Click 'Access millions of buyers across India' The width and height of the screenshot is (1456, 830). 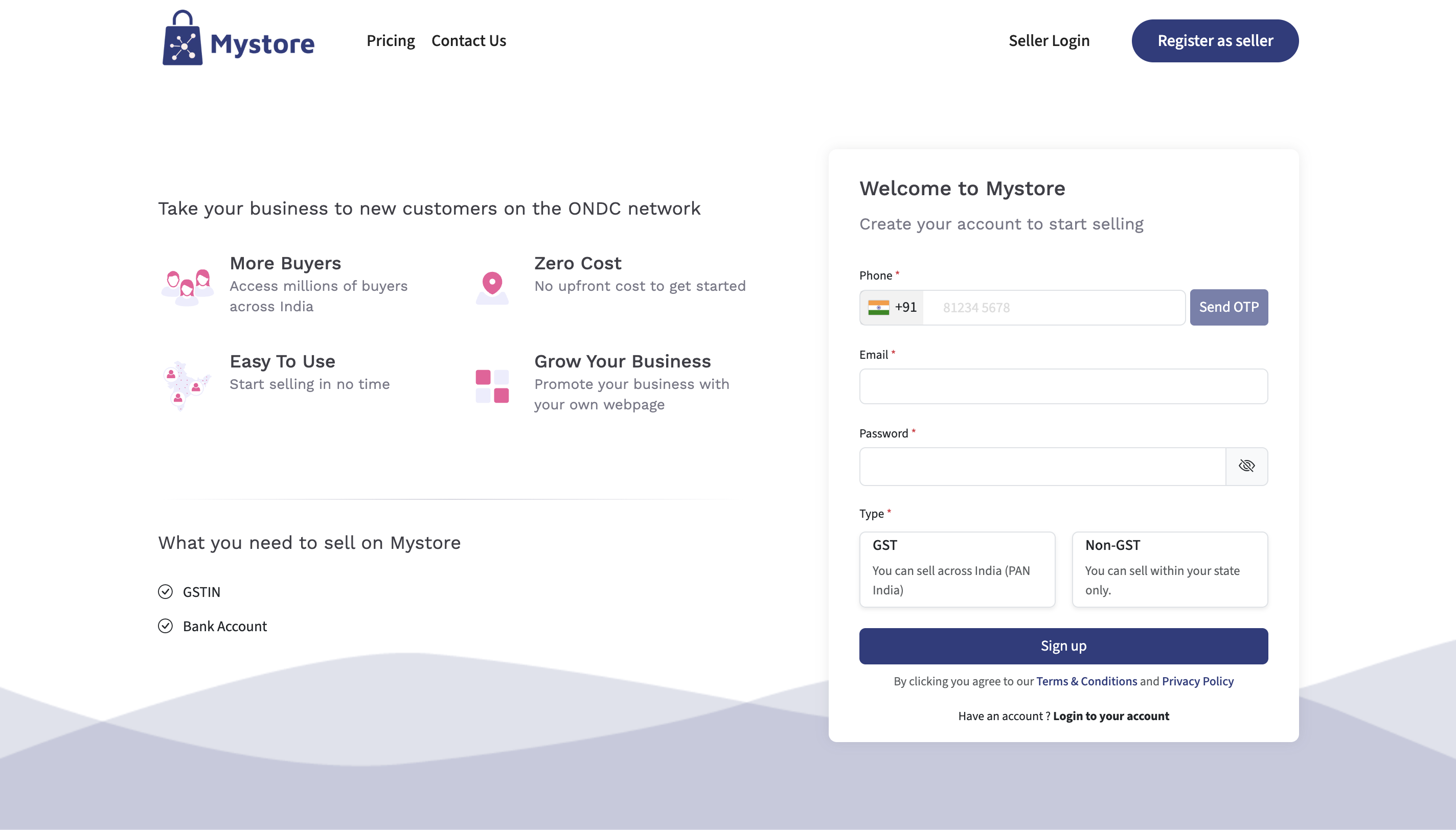[318, 296]
